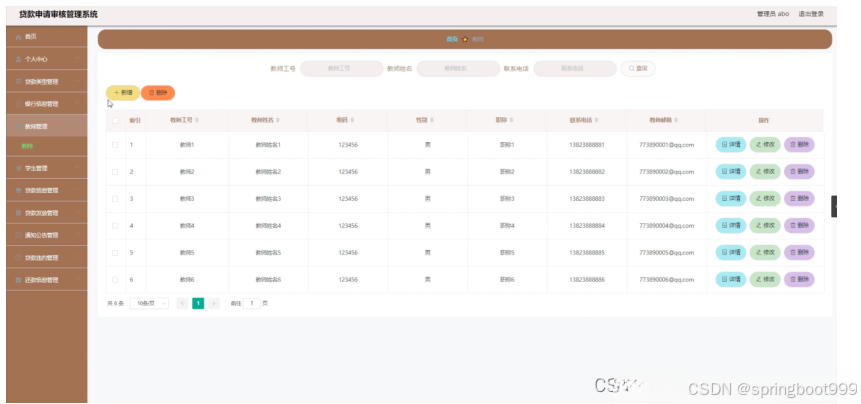The height and width of the screenshot is (404, 861).
Task: Open the 10条/页 page size dropdown
Action: coord(149,304)
